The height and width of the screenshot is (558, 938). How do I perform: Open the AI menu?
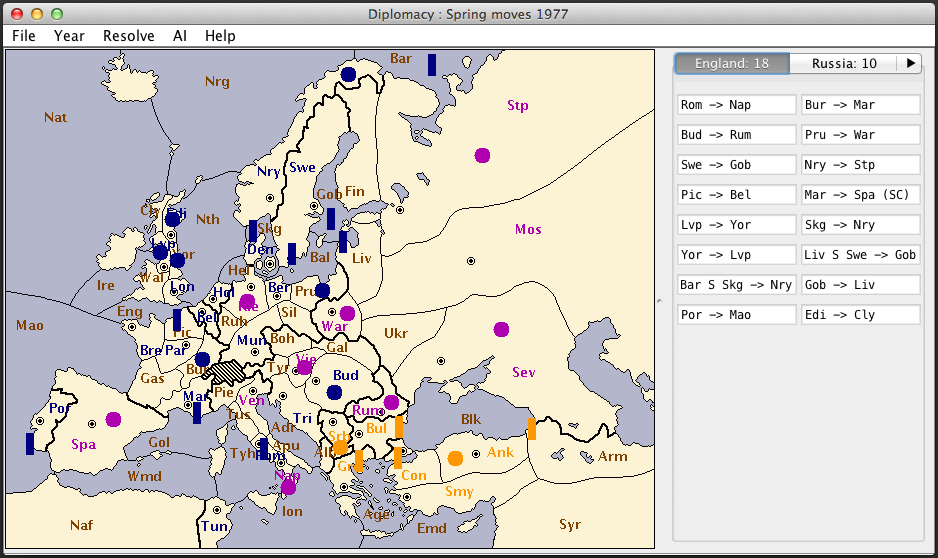coord(180,36)
